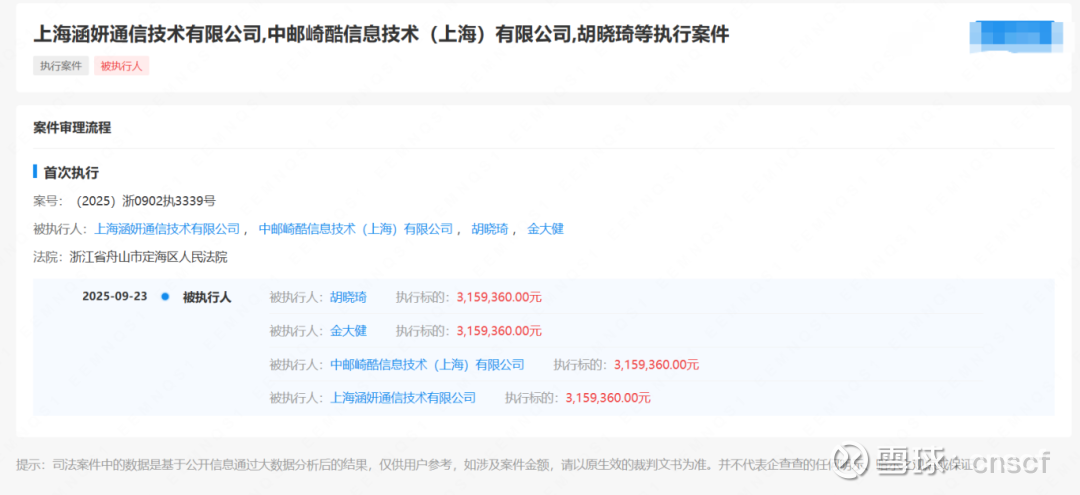The height and width of the screenshot is (495, 1080).
Task: Click the court name 浙江省舟山市定海区人民法院
Action: [149, 257]
